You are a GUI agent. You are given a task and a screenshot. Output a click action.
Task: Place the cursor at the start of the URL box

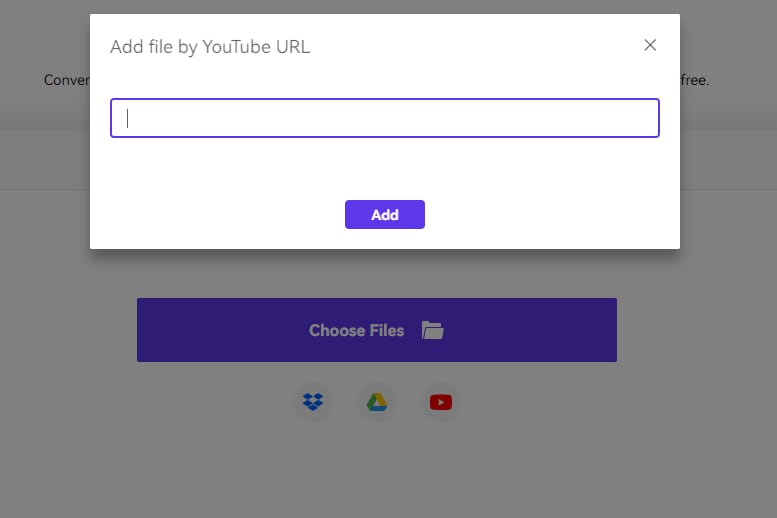point(128,118)
